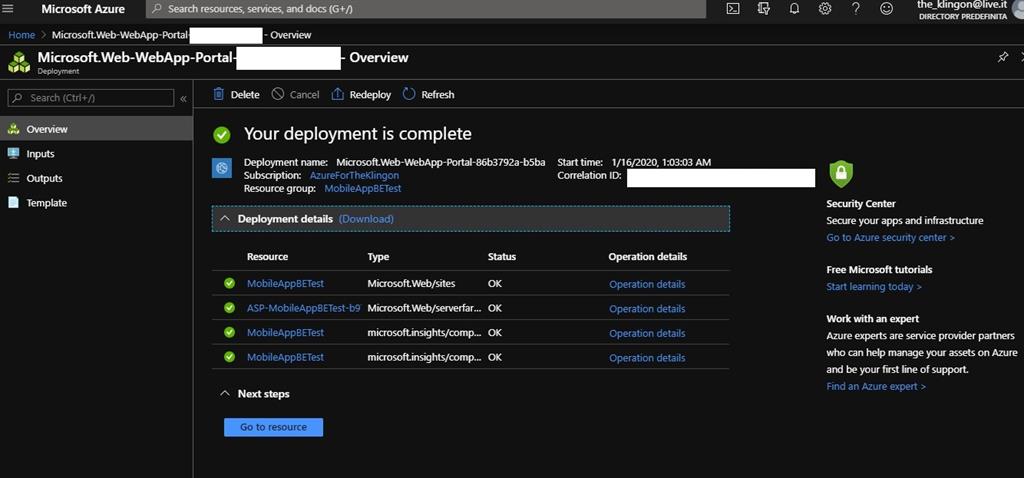Click the sidebar Search (Ctrl+/) field

(x=91, y=98)
